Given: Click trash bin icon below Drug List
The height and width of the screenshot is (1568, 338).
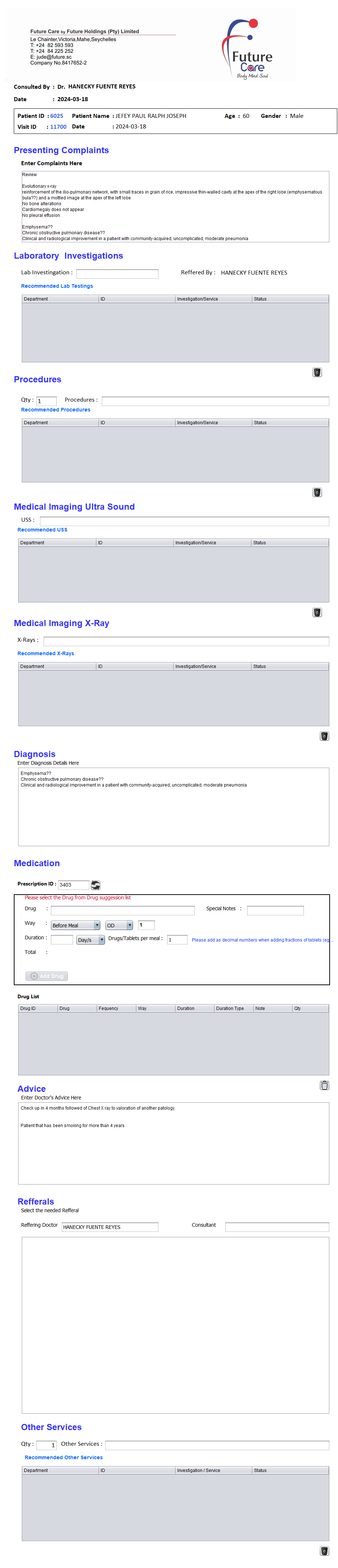Looking at the screenshot, I should pos(324,1085).
